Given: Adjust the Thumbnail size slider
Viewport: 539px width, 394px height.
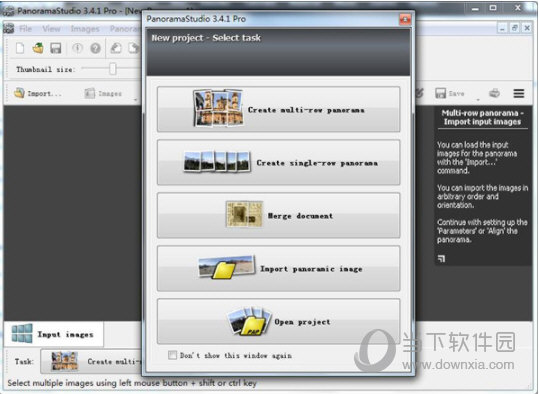Looking at the screenshot, I should tap(113, 69).
